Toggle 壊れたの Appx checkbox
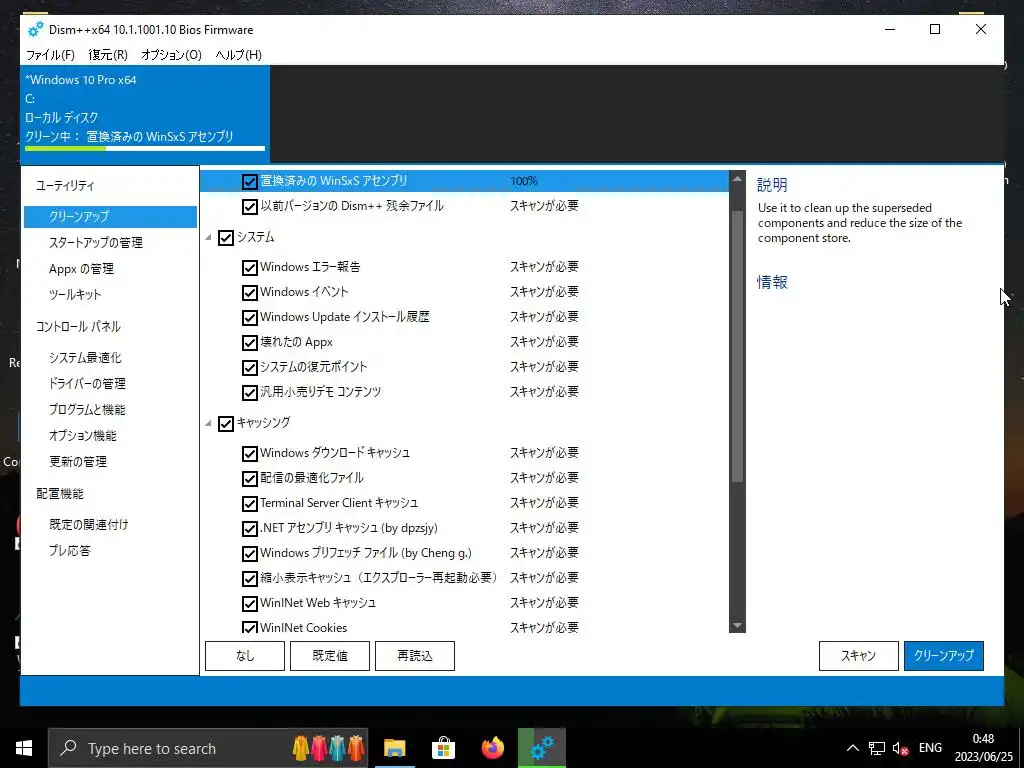 (249, 343)
